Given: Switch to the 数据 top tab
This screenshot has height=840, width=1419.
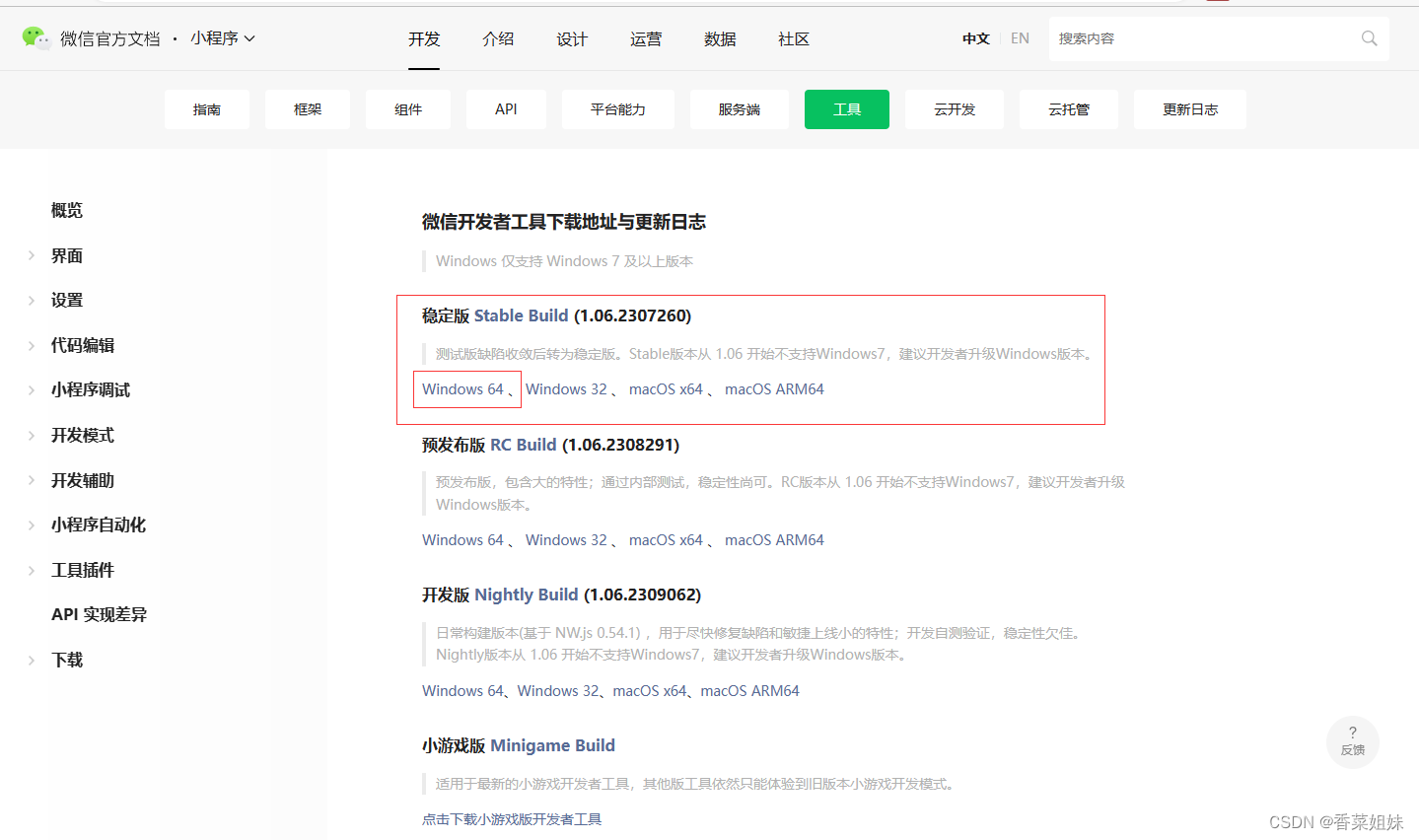Looking at the screenshot, I should 720,38.
